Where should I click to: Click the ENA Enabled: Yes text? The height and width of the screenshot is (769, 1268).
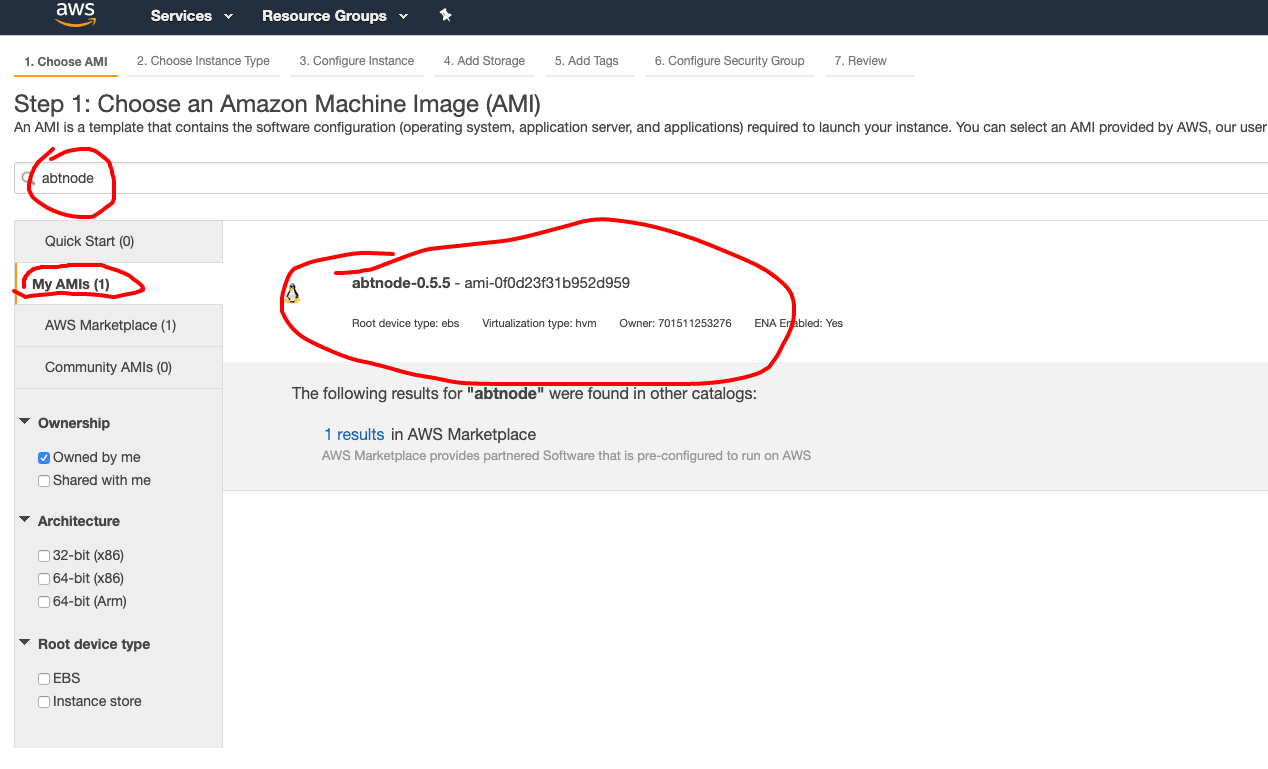click(799, 323)
